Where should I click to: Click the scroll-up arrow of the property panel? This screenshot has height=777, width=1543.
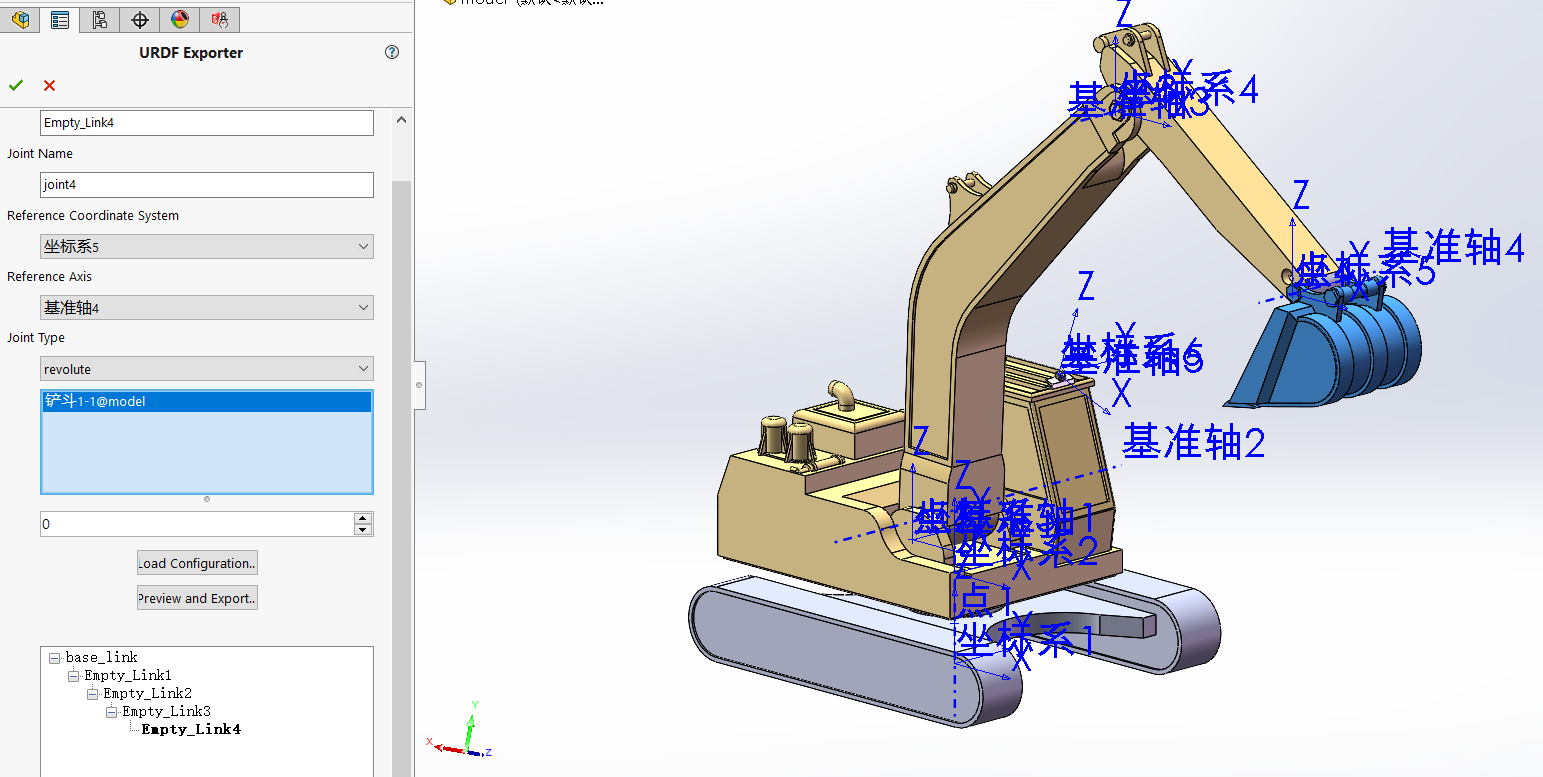(x=402, y=120)
